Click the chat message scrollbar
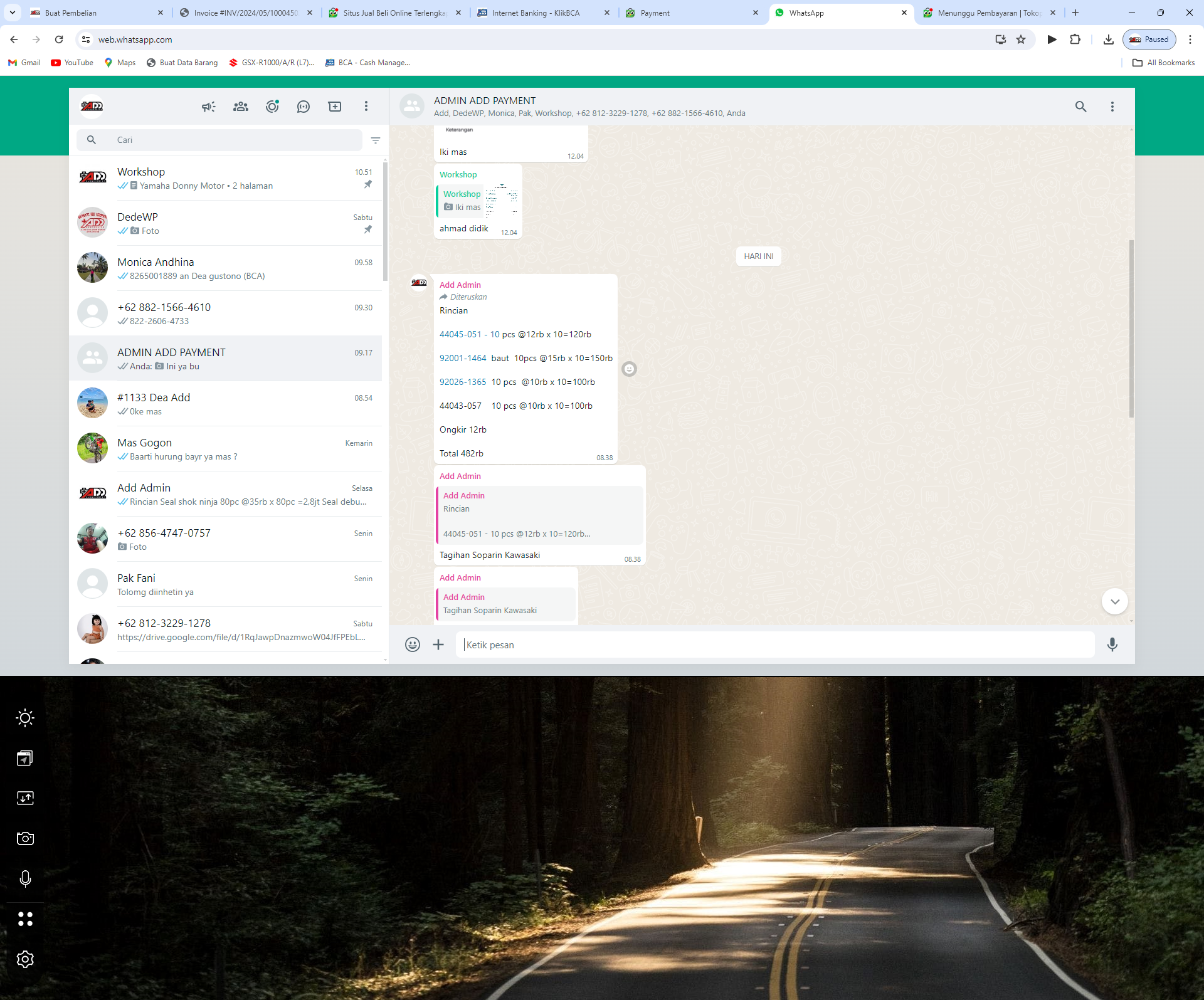Viewport: 1204px width, 1000px height. coord(1131,329)
